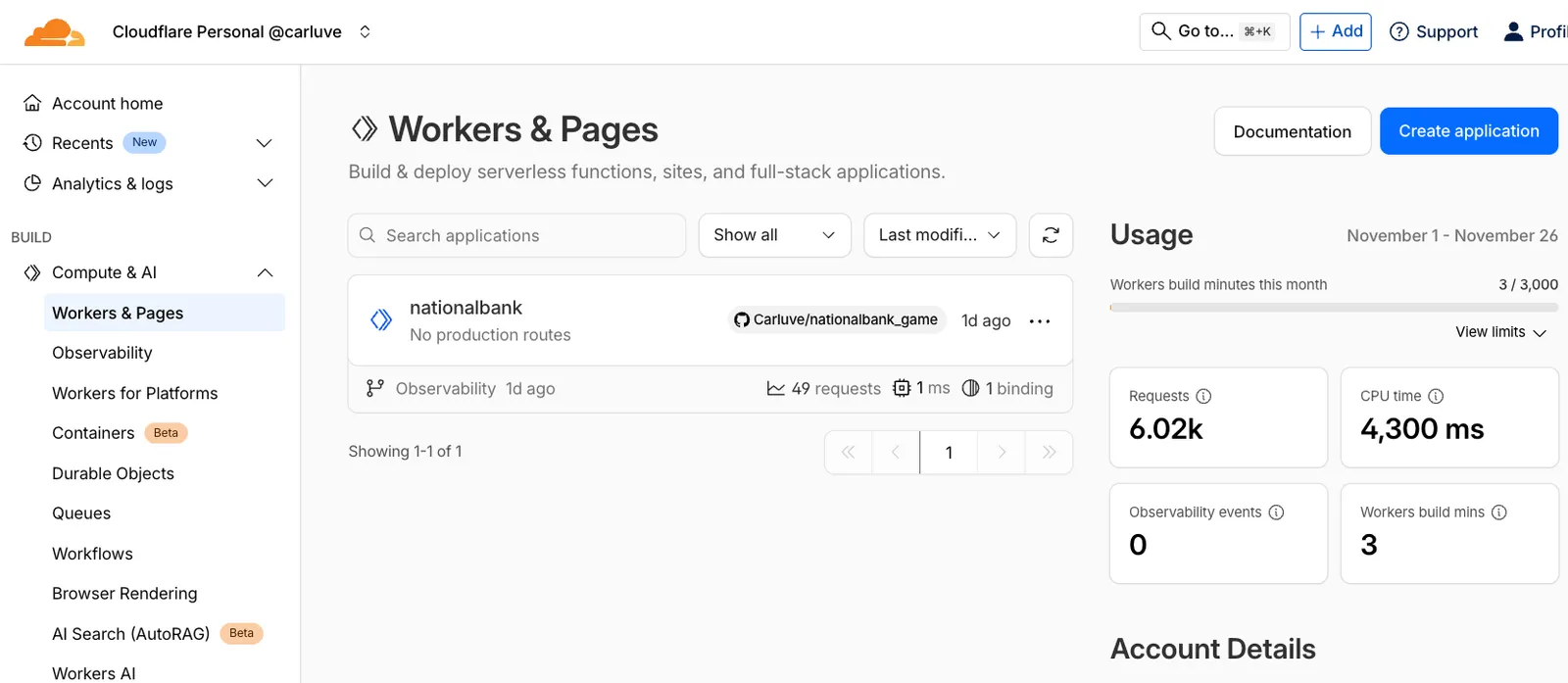Image resolution: width=1568 pixels, height=683 pixels.
Task: Open the Show all filter dropdown
Action: [774, 235]
